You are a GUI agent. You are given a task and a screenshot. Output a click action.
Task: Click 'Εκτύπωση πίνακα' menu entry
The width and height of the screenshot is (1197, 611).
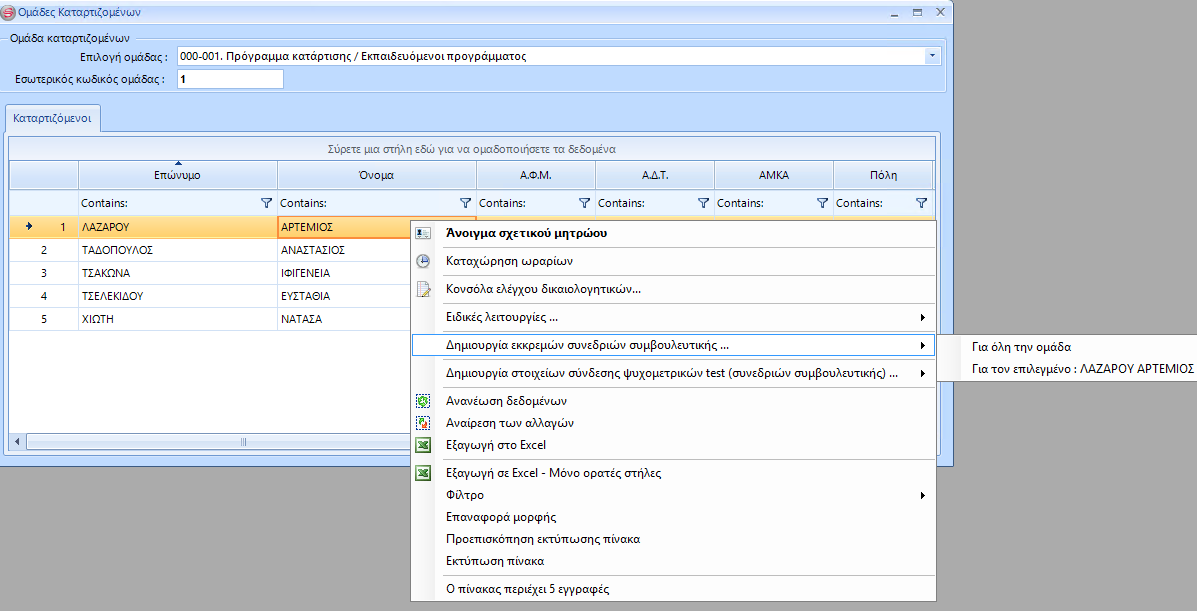click(x=494, y=561)
